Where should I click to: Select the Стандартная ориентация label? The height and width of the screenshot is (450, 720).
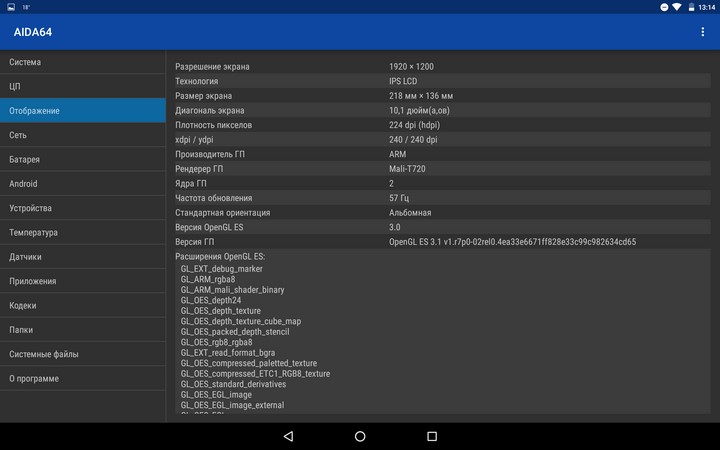222,213
